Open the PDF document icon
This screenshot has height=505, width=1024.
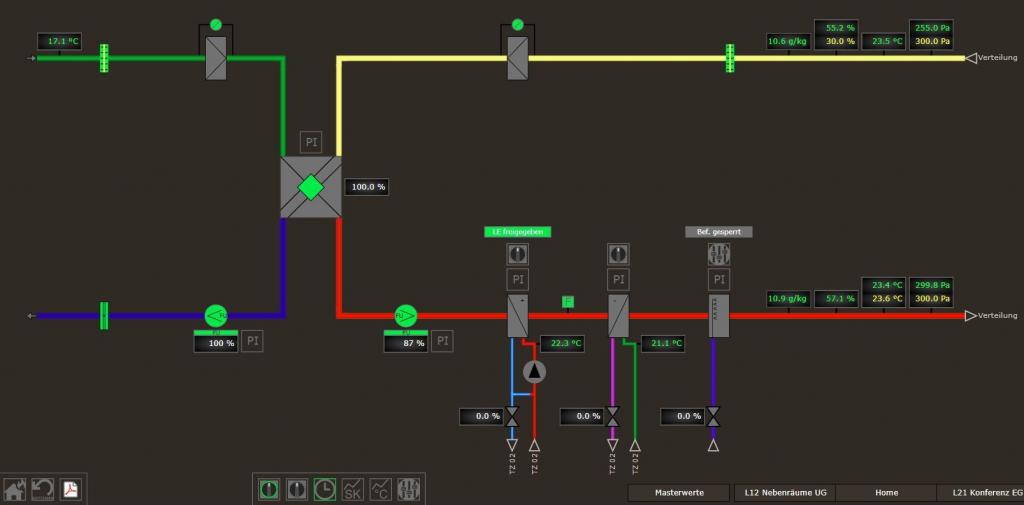pos(71,489)
